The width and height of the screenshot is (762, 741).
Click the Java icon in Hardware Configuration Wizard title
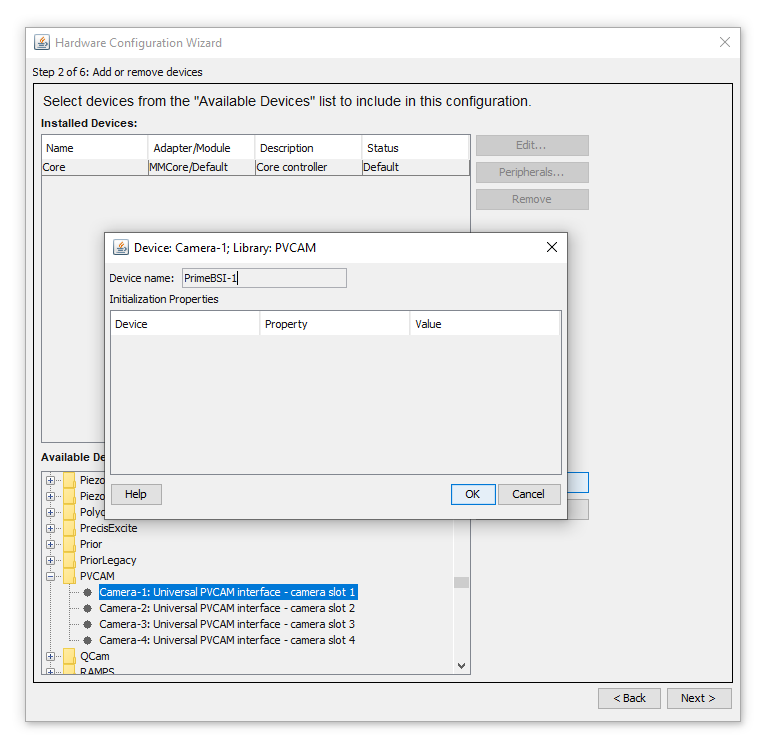coord(42,43)
